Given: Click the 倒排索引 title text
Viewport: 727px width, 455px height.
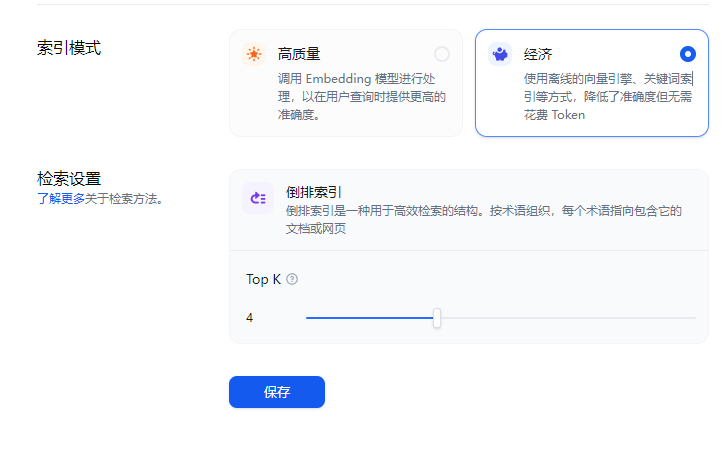Looking at the screenshot, I should [x=313, y=192].
